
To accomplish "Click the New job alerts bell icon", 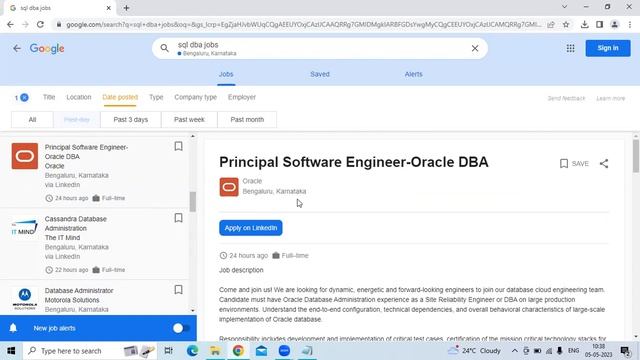I will coord(13,328).
